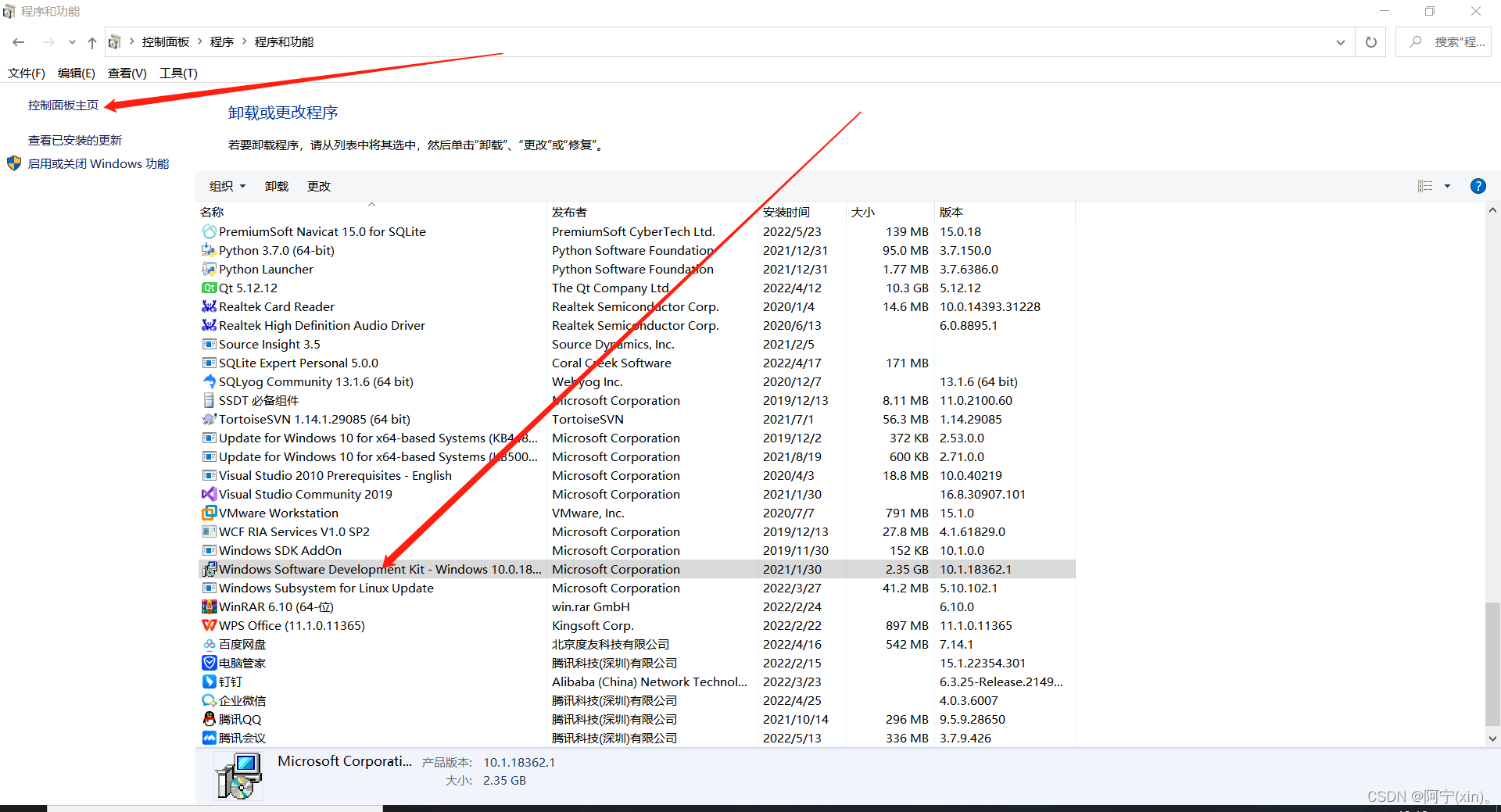Click the up one level arrow
This screenshot has height=812, width=1501.
pos(92,42)
